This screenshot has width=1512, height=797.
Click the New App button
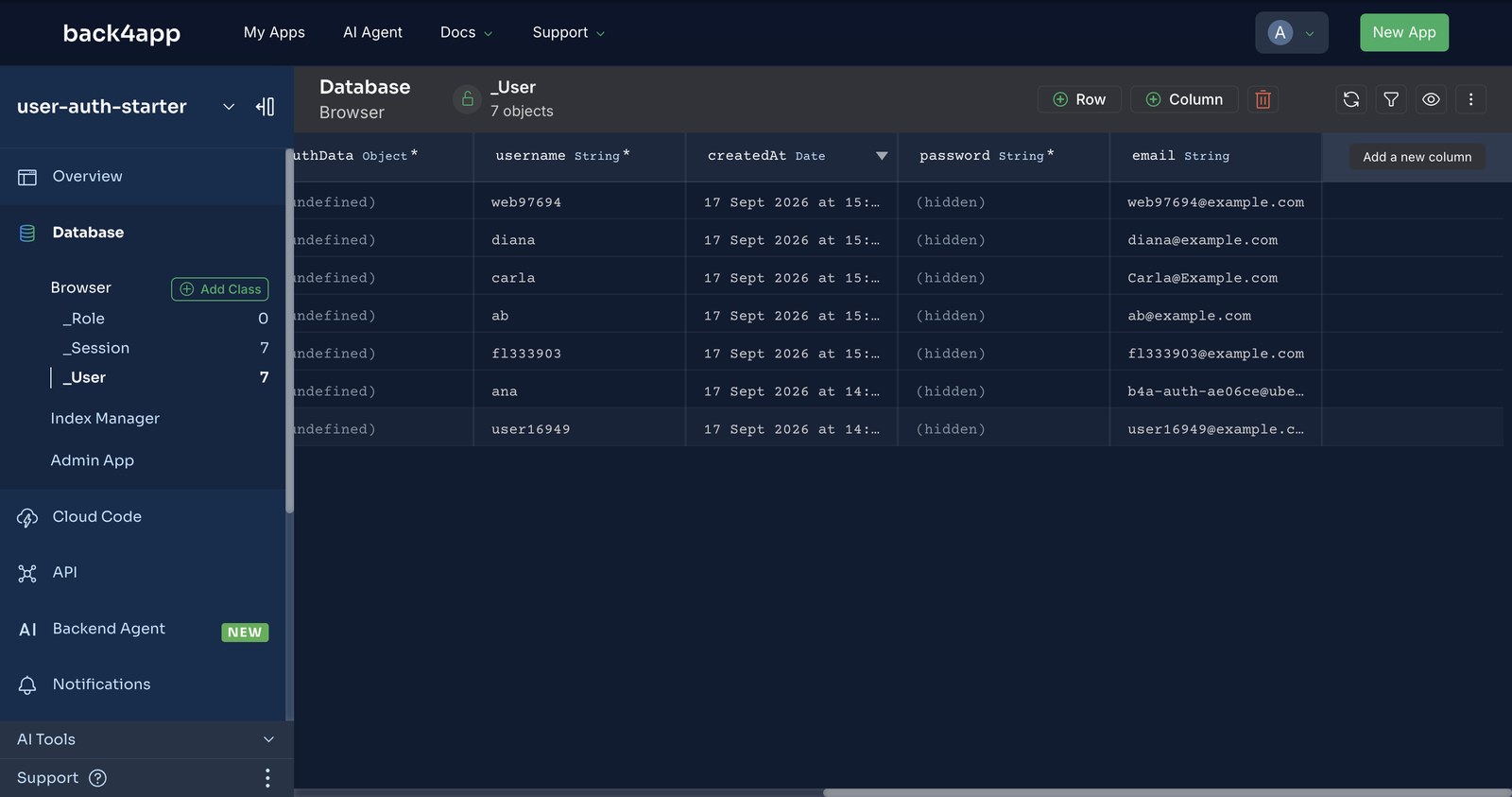(1403, 32)
